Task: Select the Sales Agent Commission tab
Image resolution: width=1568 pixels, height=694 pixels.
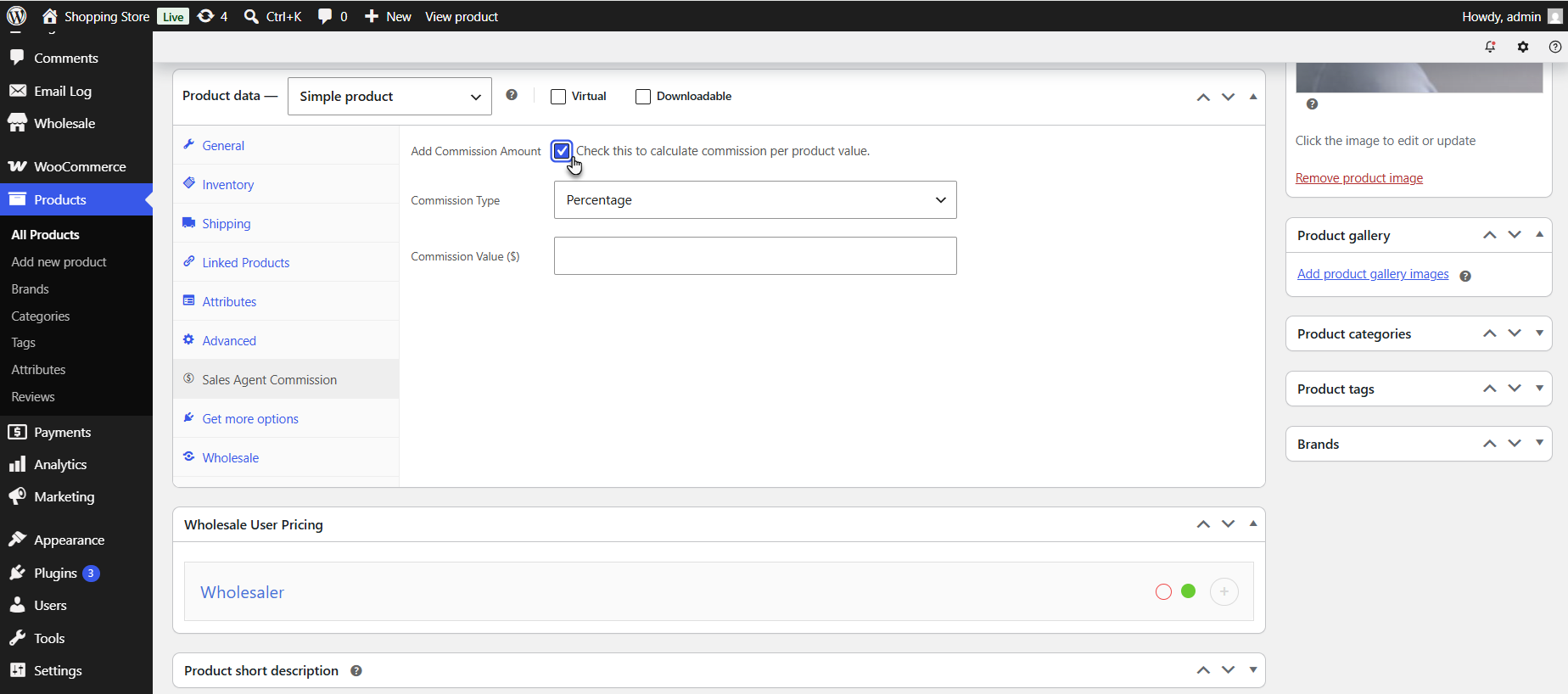Action: [286, 379]
